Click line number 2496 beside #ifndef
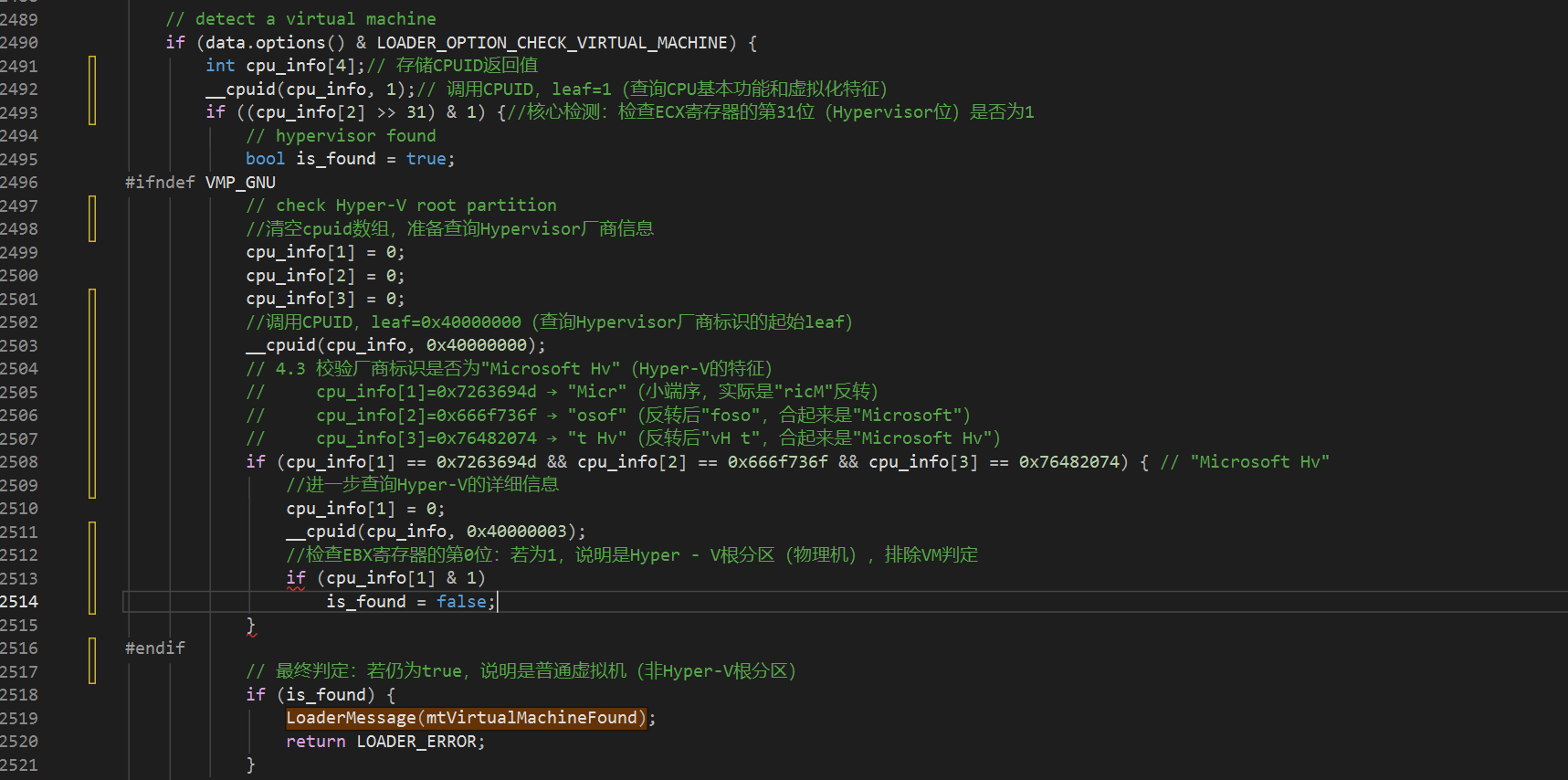The image size is (1568, 780). click(x=19, y=183)
